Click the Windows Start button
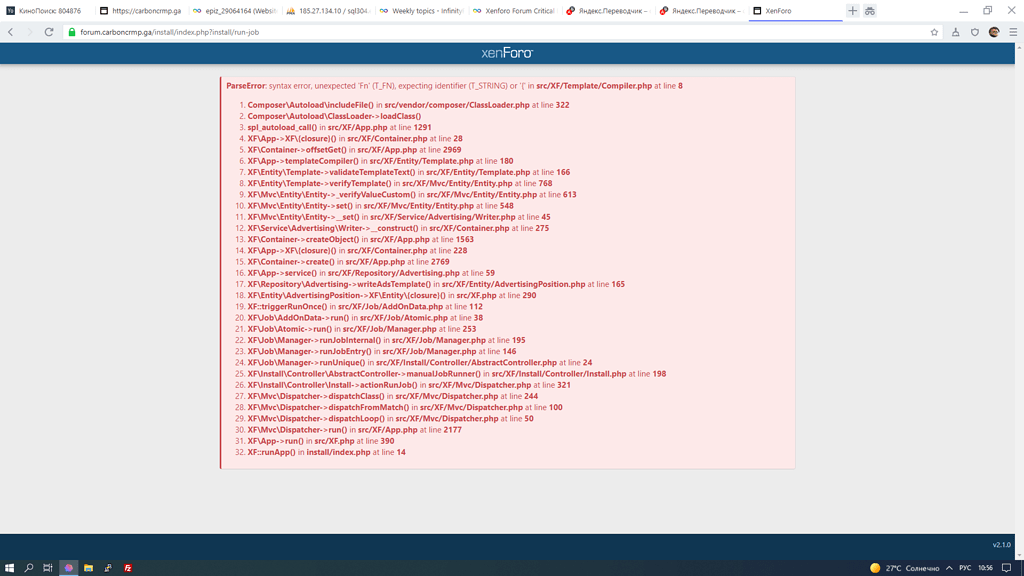The width and height of the screenshot is (1024, 576). [10, 568]
